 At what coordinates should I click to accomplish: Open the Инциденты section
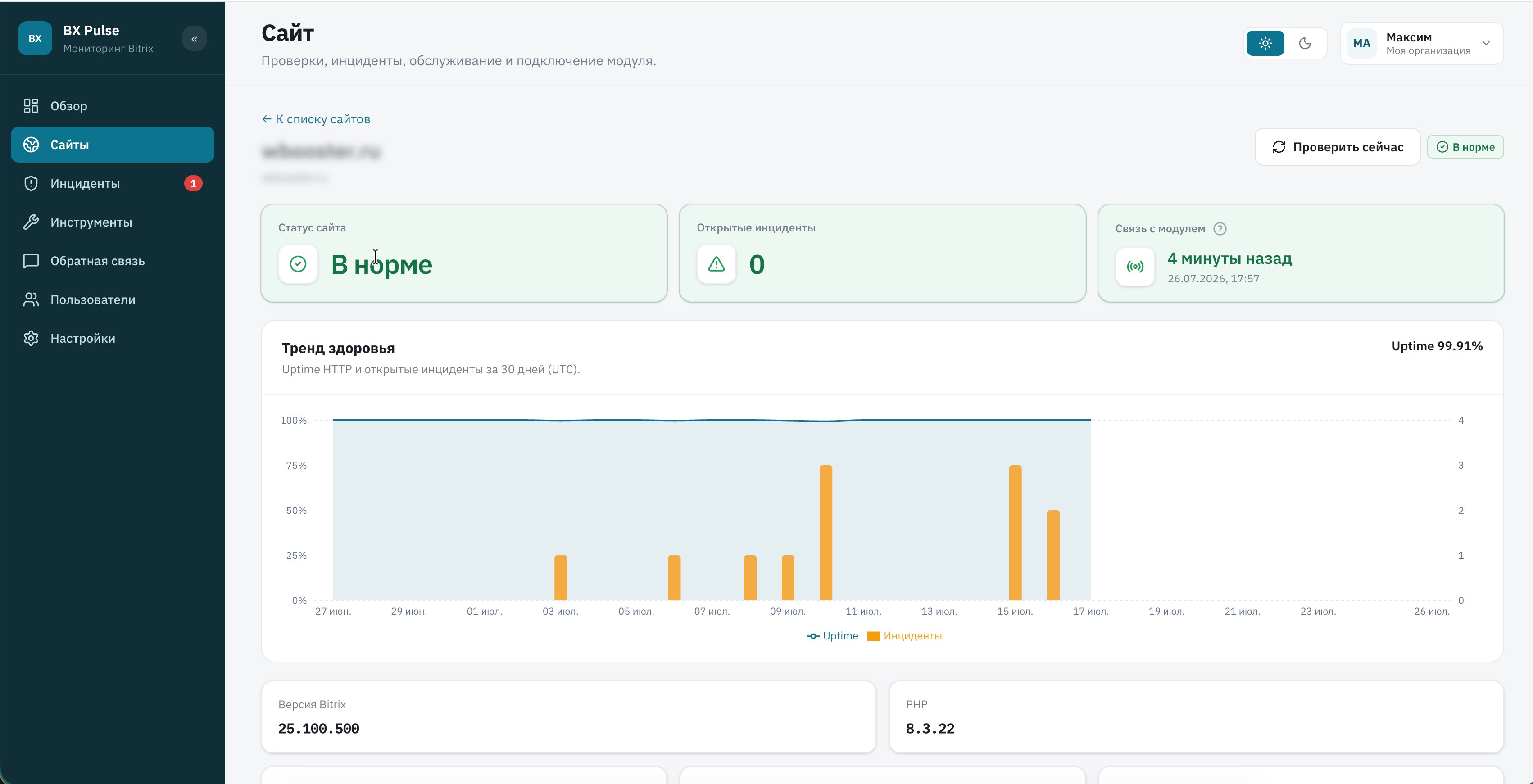[113, 183]
